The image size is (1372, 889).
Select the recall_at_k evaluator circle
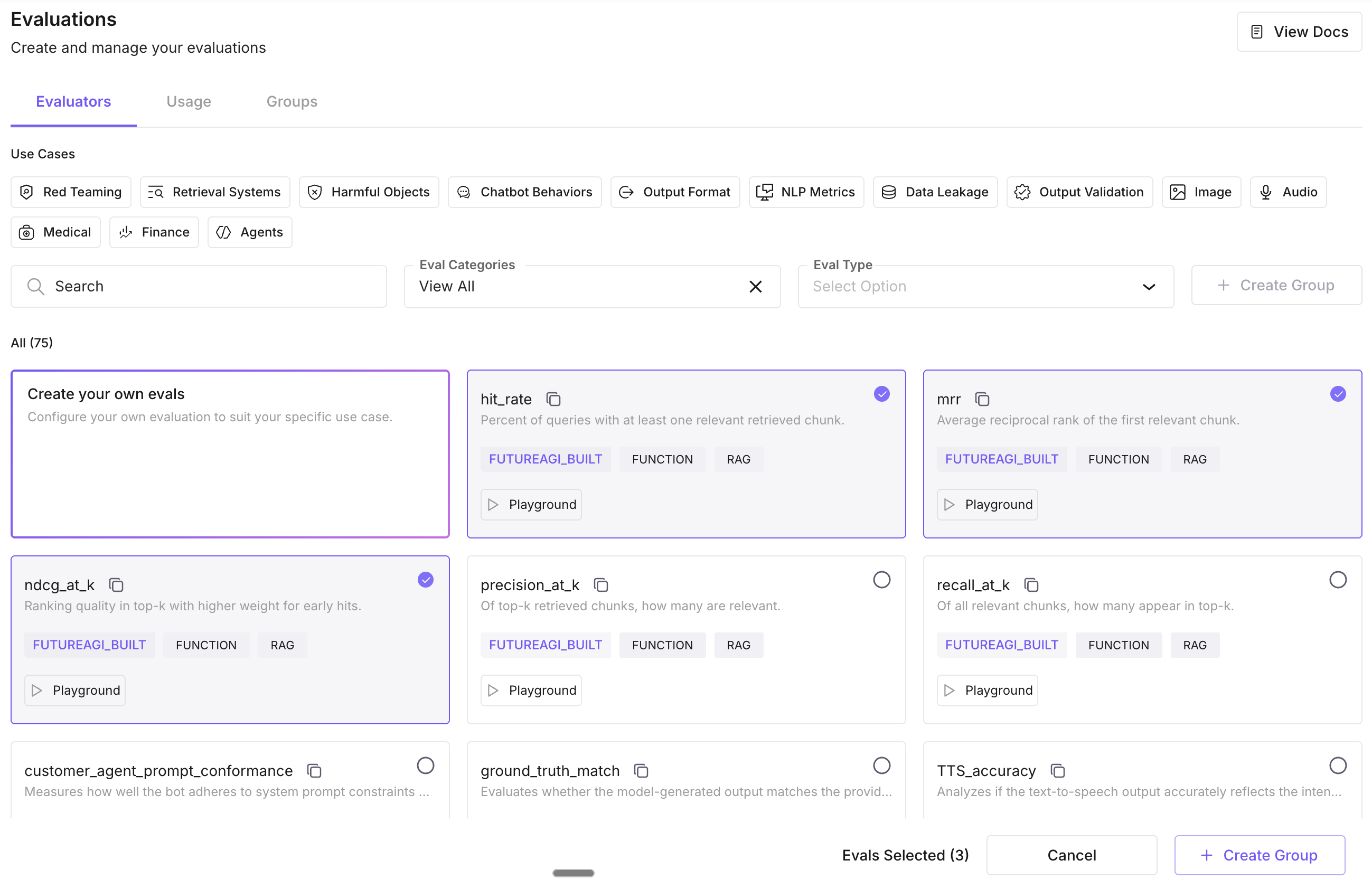click(1338, 580)
